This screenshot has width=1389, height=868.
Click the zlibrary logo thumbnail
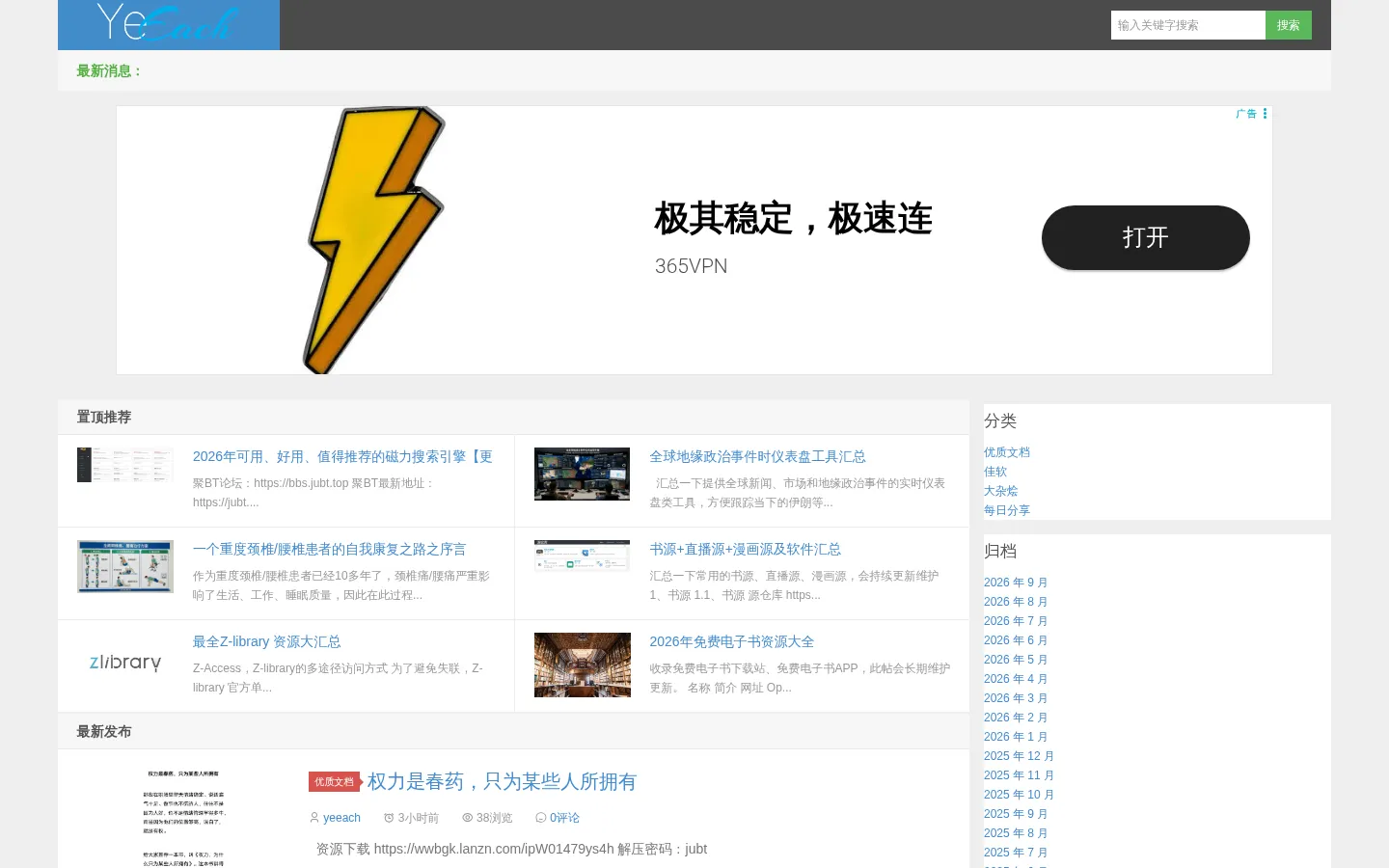click(125, 663)
